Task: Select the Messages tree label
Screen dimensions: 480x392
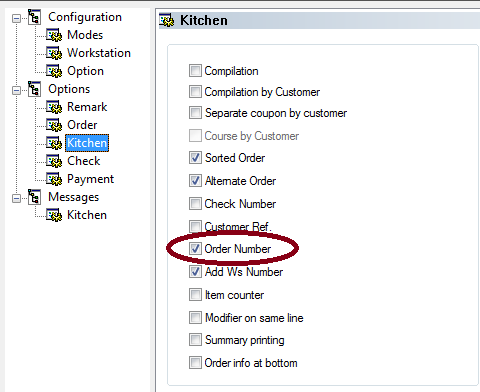Action: coord(74,197)
